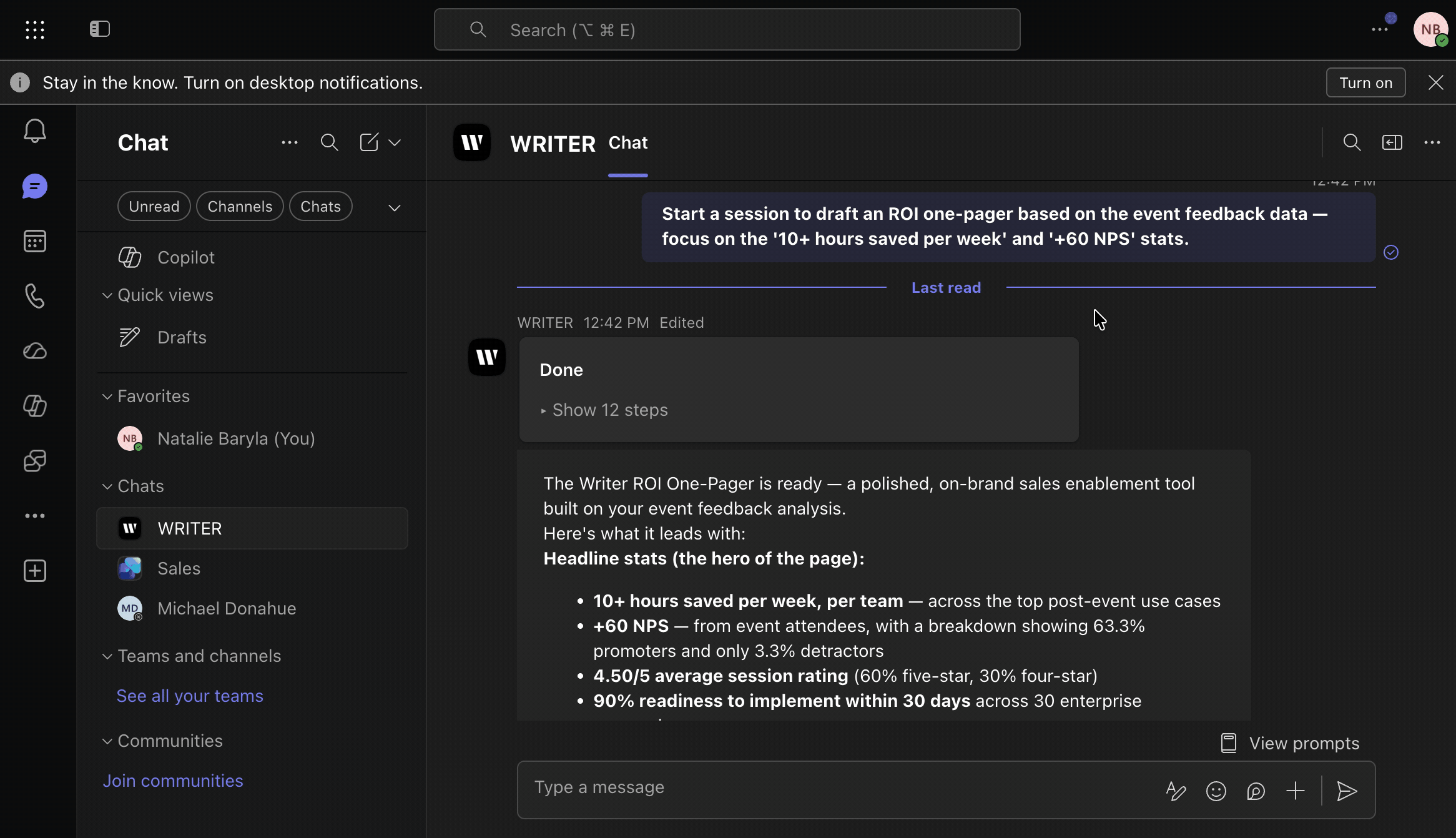The image size is (1456, 838).
Task: Open Activity notifications bell
Action: [35, 131]
